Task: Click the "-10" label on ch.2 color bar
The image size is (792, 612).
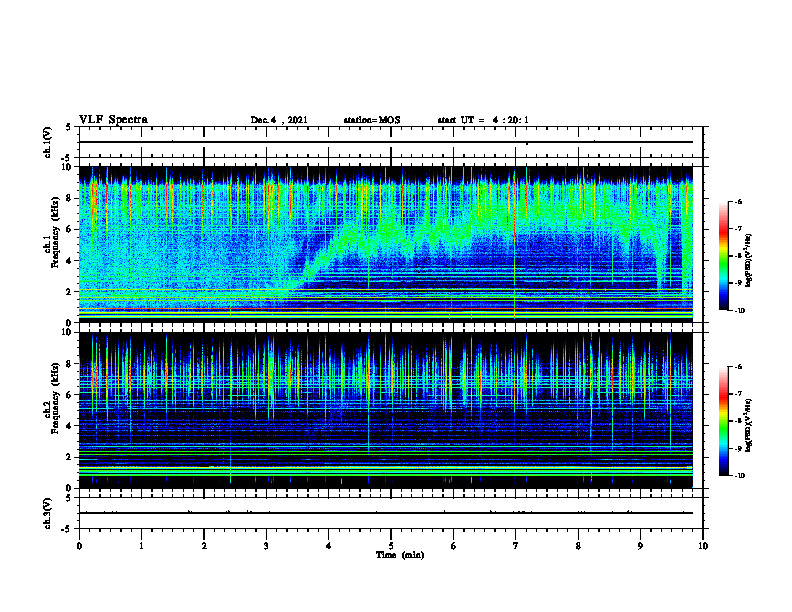Action: click(739, 476)
